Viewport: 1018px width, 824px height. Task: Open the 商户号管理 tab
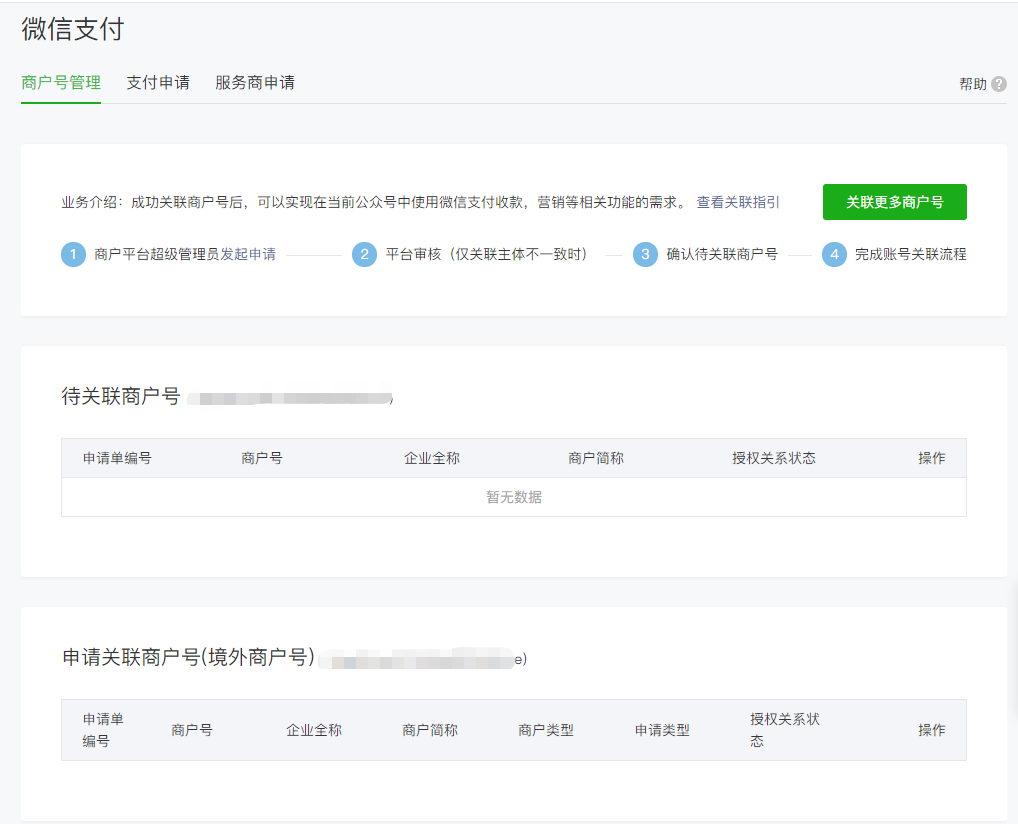click(x=61, y=82)
